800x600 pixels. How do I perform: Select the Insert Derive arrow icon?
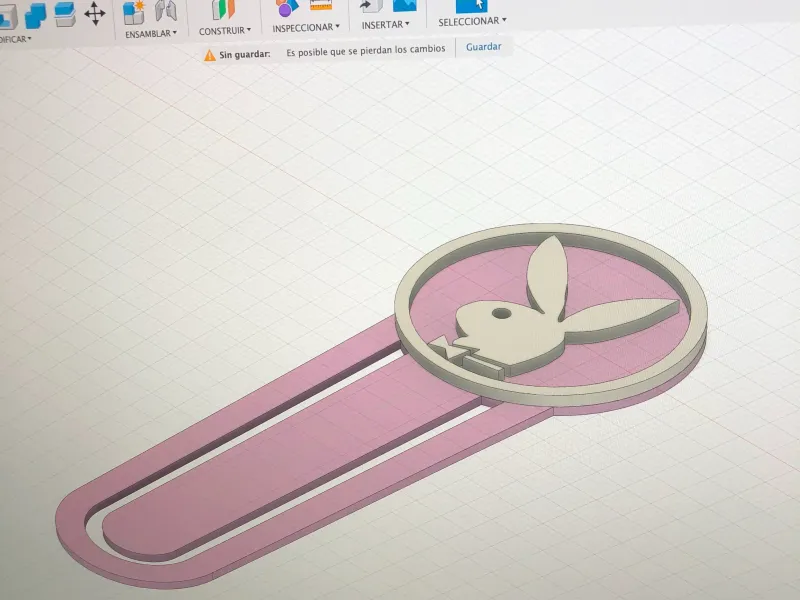[x=371, y=5]
